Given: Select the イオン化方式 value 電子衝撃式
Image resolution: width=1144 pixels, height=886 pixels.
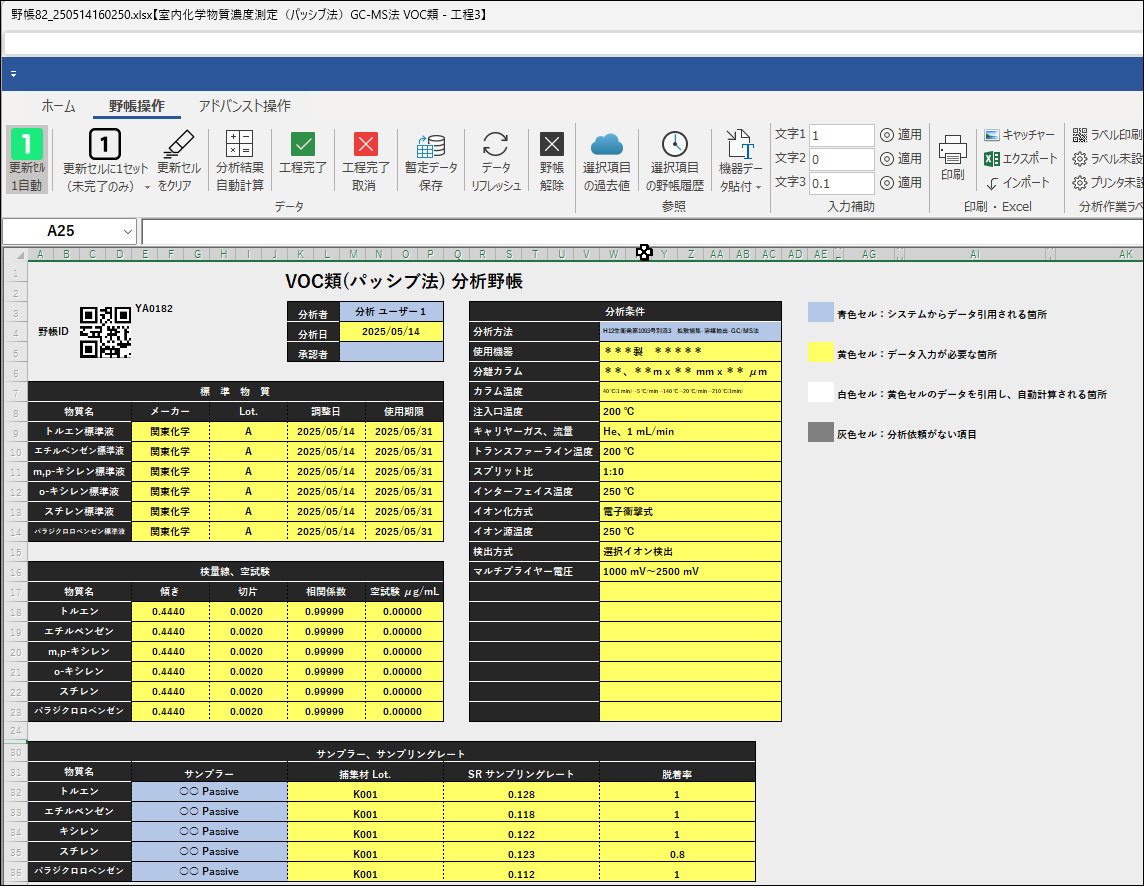Looking at the screenshot, I should pos(690,512).
